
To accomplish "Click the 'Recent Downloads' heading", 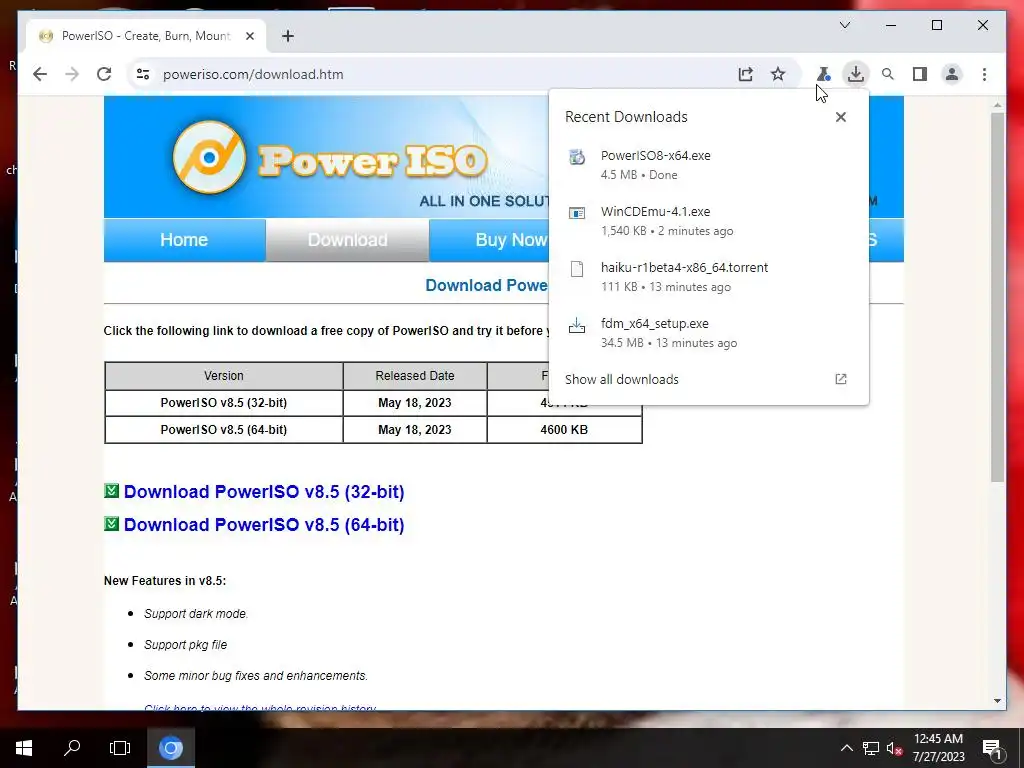I will 626,117.
